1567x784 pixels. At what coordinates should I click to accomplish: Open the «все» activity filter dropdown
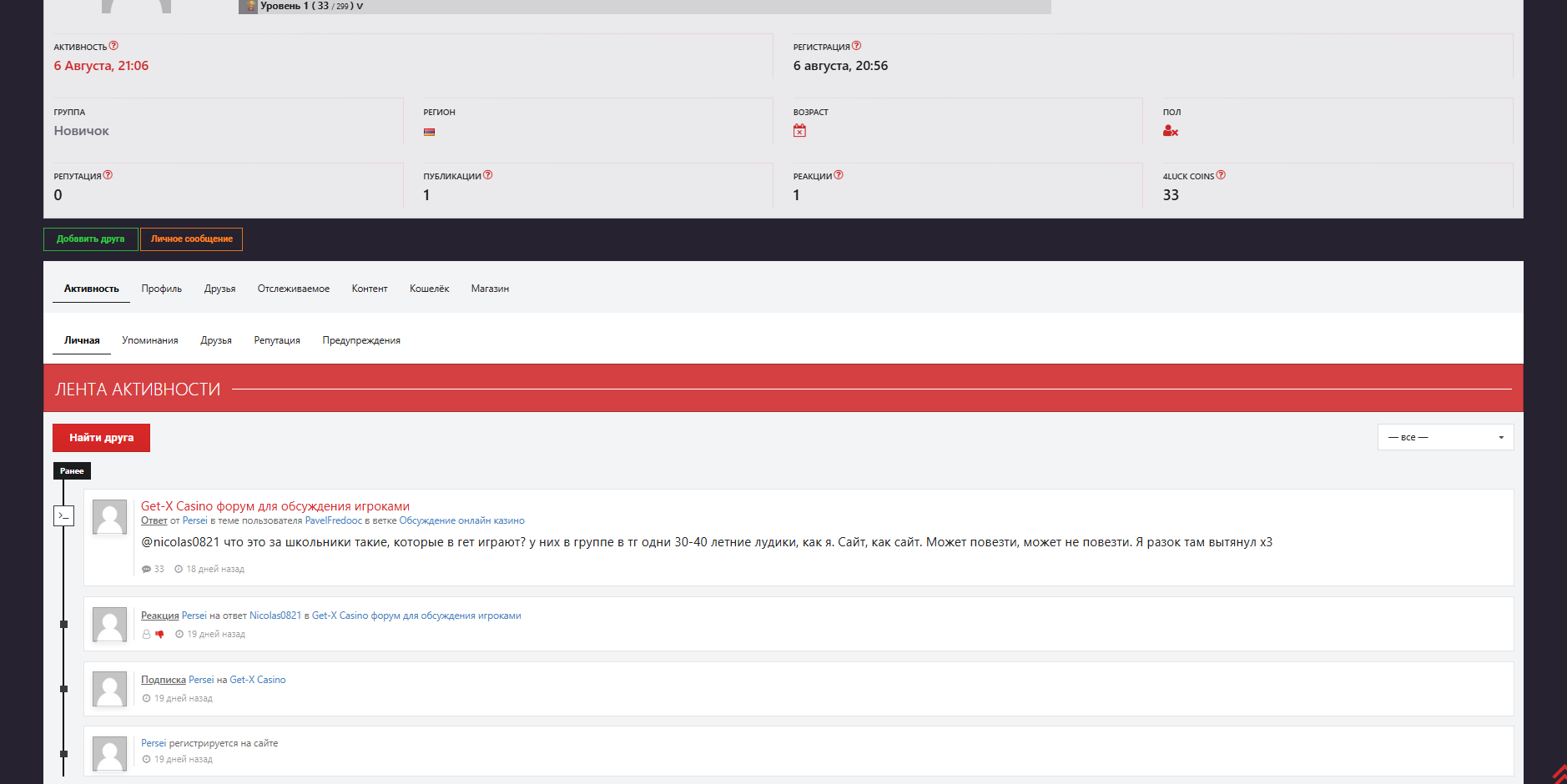coord(1445,437)
